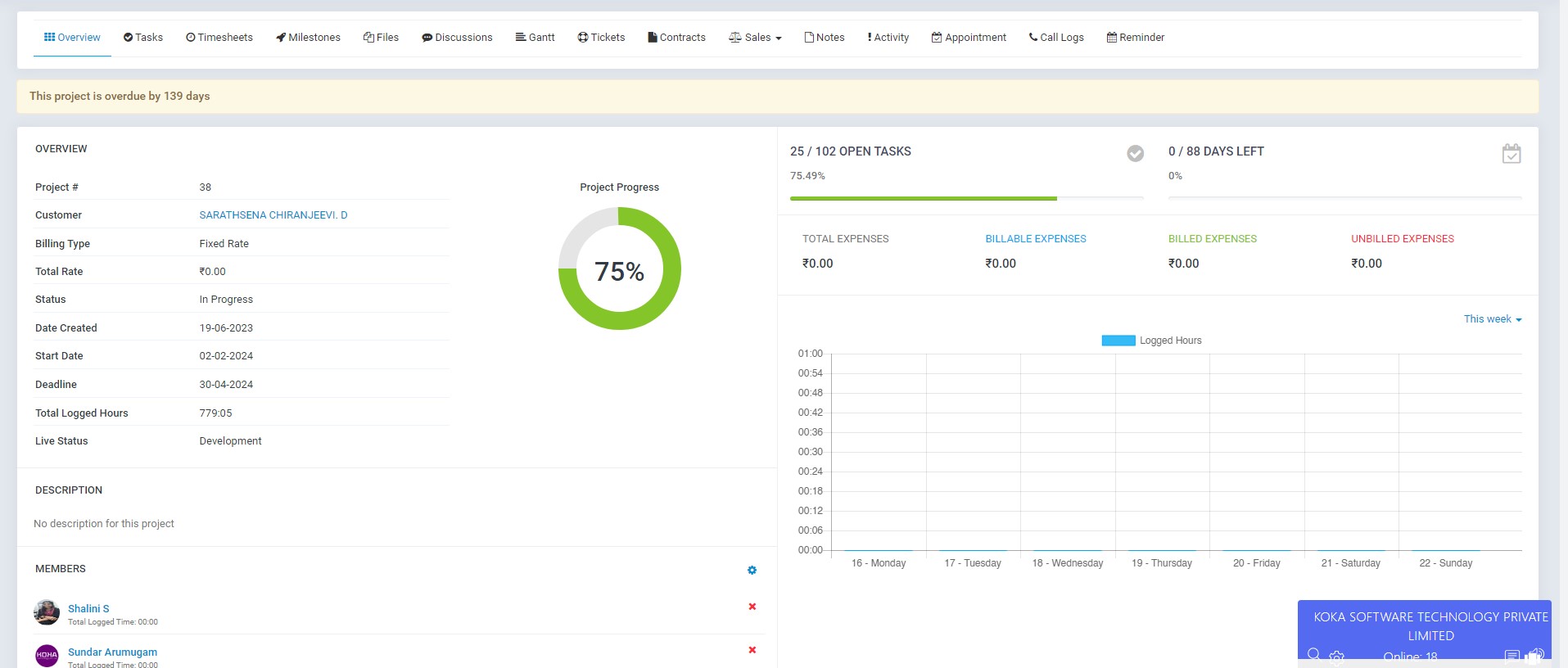Open the Gantt tab
Screen dimensions: 1568x668
tap(535, 38)
